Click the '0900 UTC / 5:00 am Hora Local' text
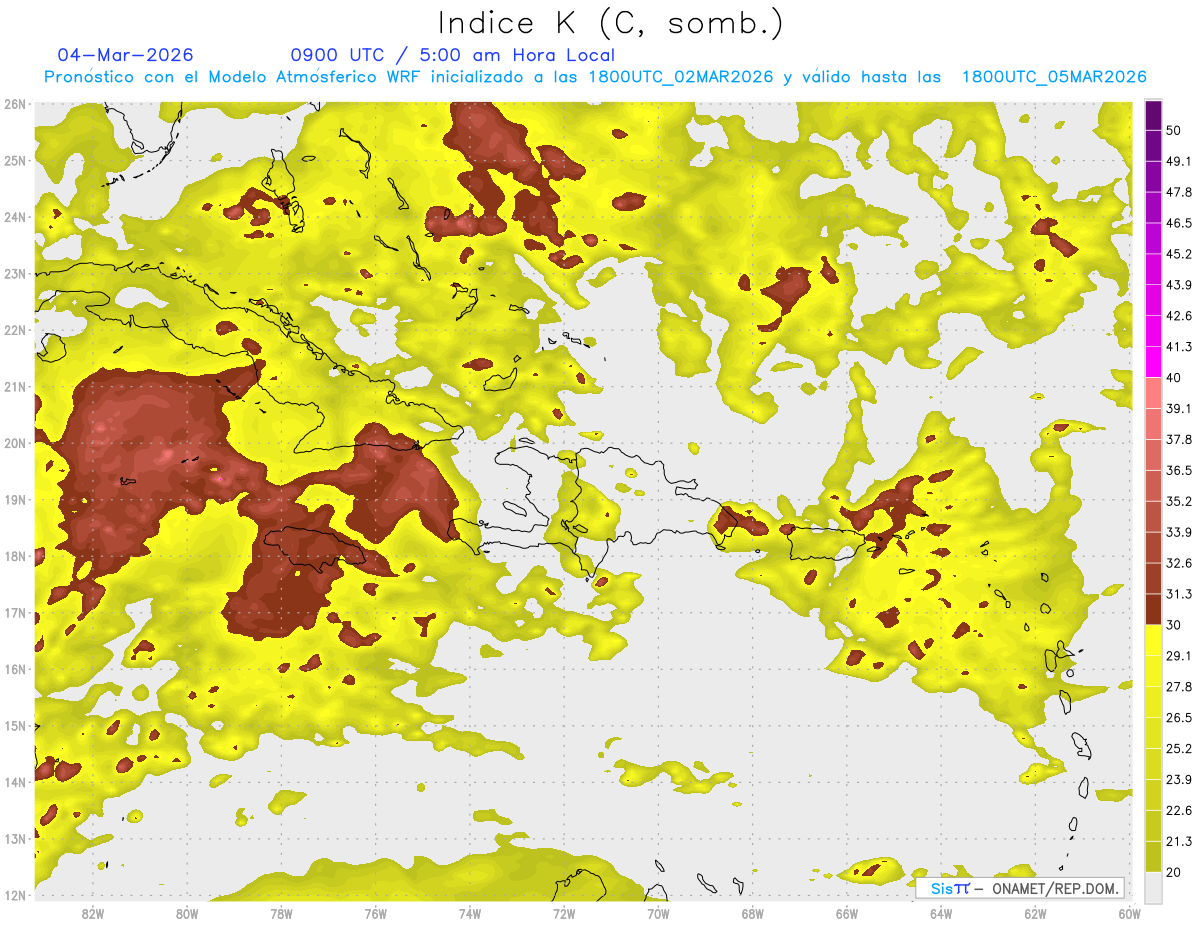 coord(453,55)
